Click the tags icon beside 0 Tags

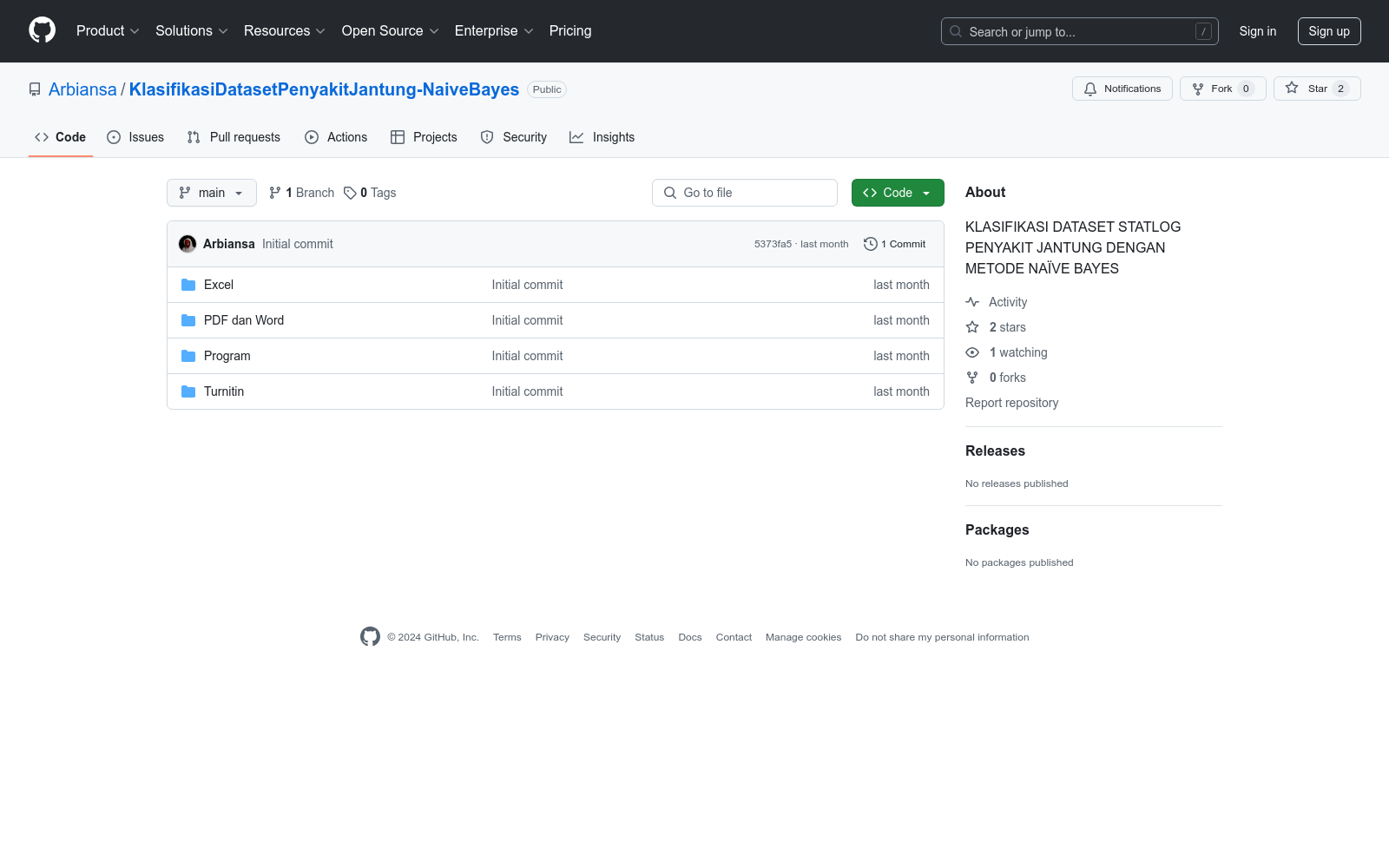(x=350, y=193)
